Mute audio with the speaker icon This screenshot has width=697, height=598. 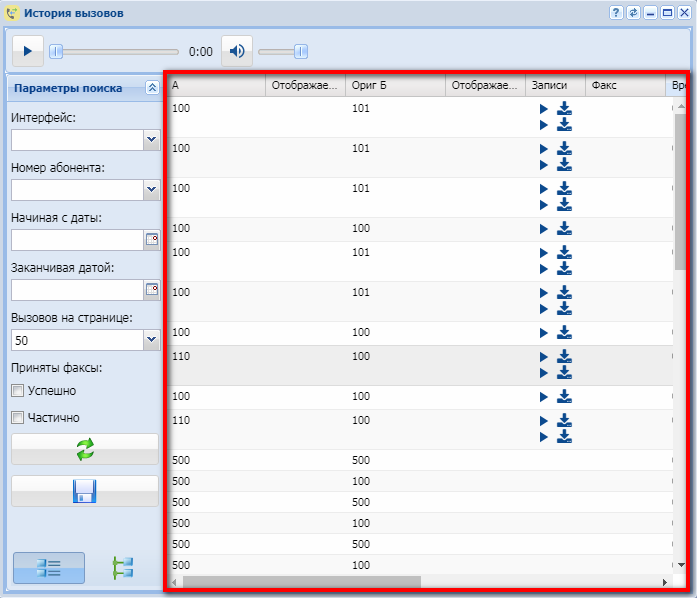[237, 51]
